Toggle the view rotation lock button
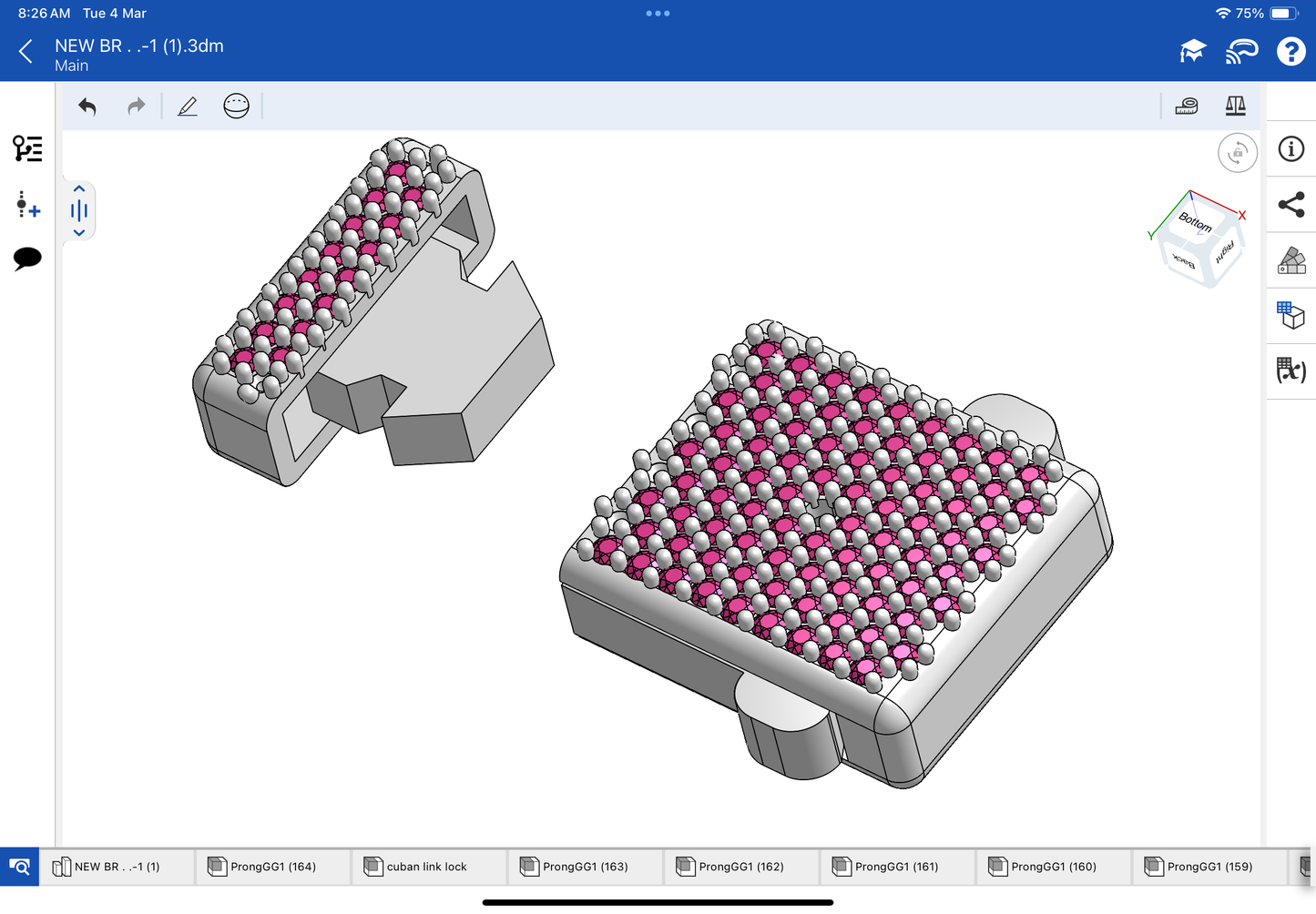 tap(1237, 153)
